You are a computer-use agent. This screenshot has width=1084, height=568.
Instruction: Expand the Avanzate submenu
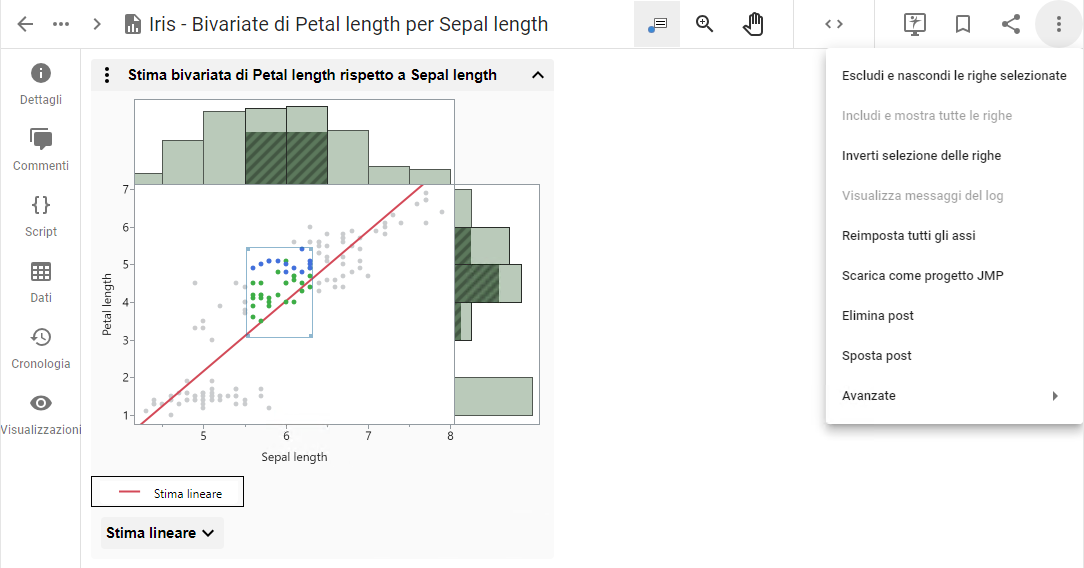[950, 396]
